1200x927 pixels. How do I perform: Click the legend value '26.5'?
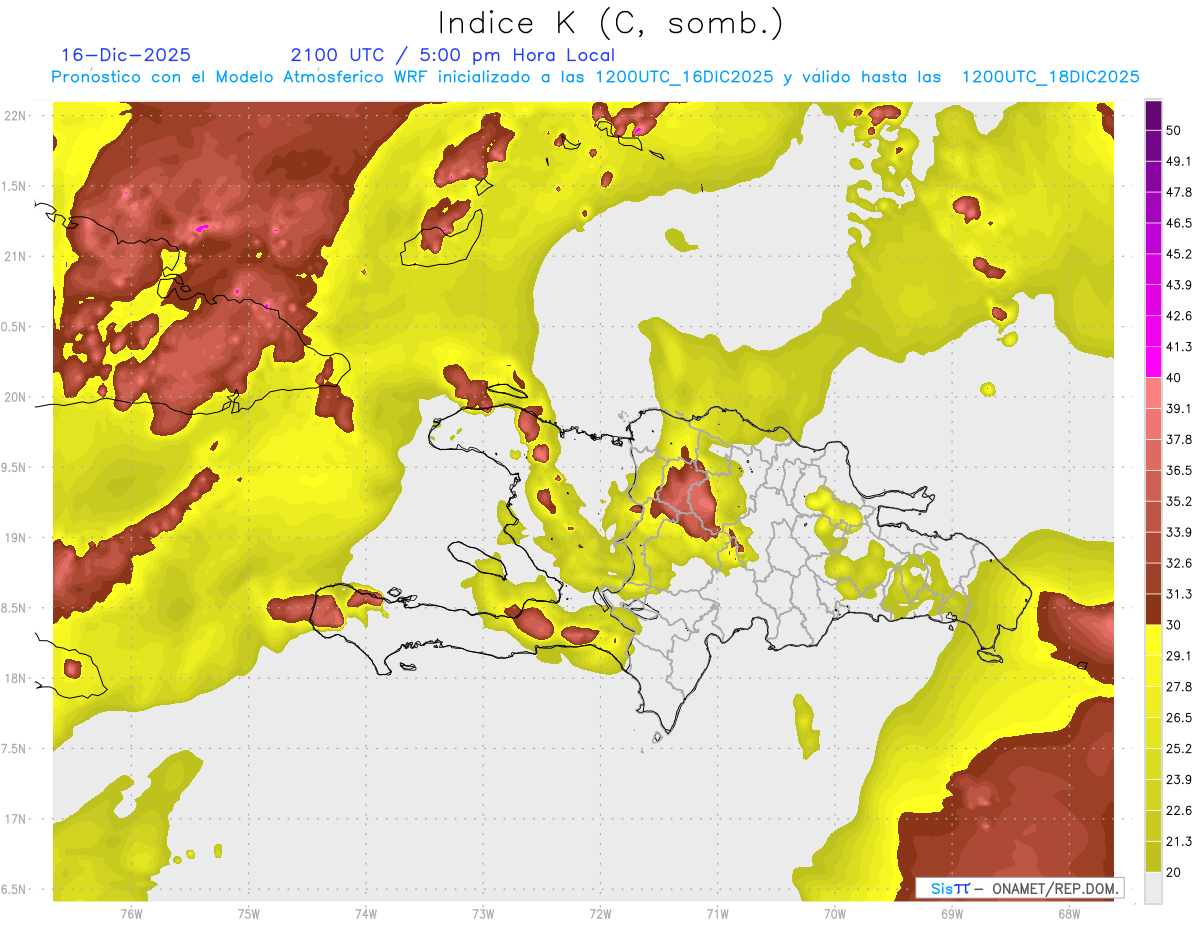pyautogui.click(x=1179, y=718)
